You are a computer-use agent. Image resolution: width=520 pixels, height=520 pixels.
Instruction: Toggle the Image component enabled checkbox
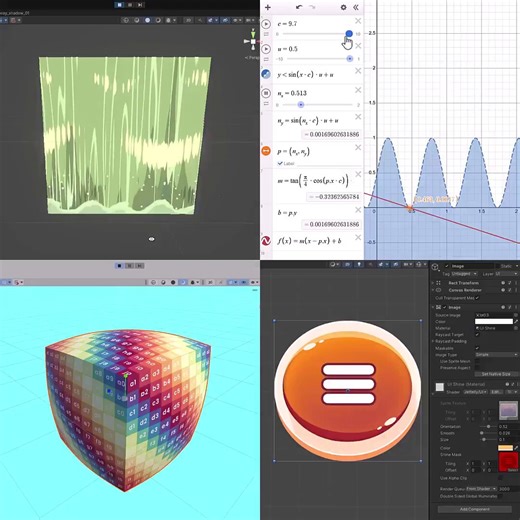click(445, 307)
